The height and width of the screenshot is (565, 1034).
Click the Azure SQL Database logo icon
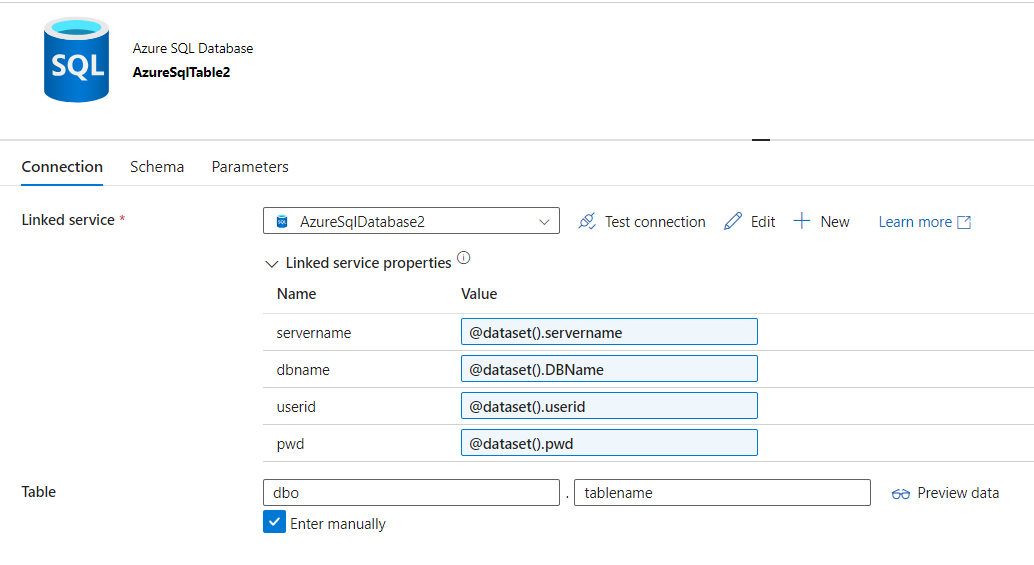pyautogui.click(x=76, y=60)
